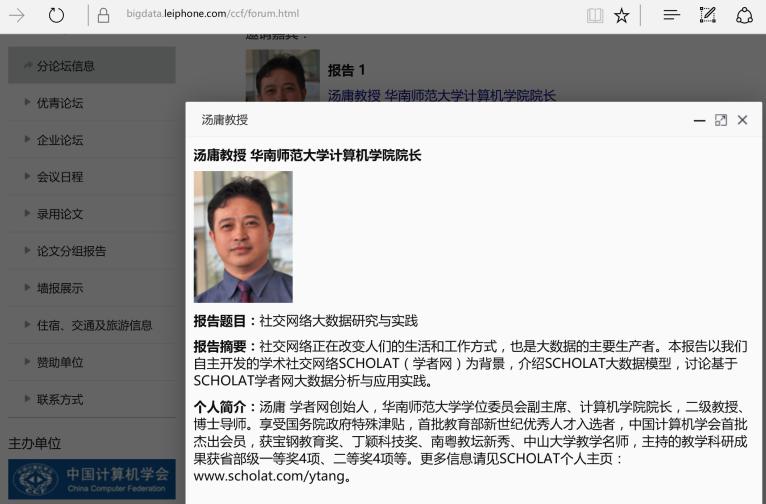Refresh the page with reload icon
Screen dimensions: 766x504
pyautogui.click(x=56, y=16)
